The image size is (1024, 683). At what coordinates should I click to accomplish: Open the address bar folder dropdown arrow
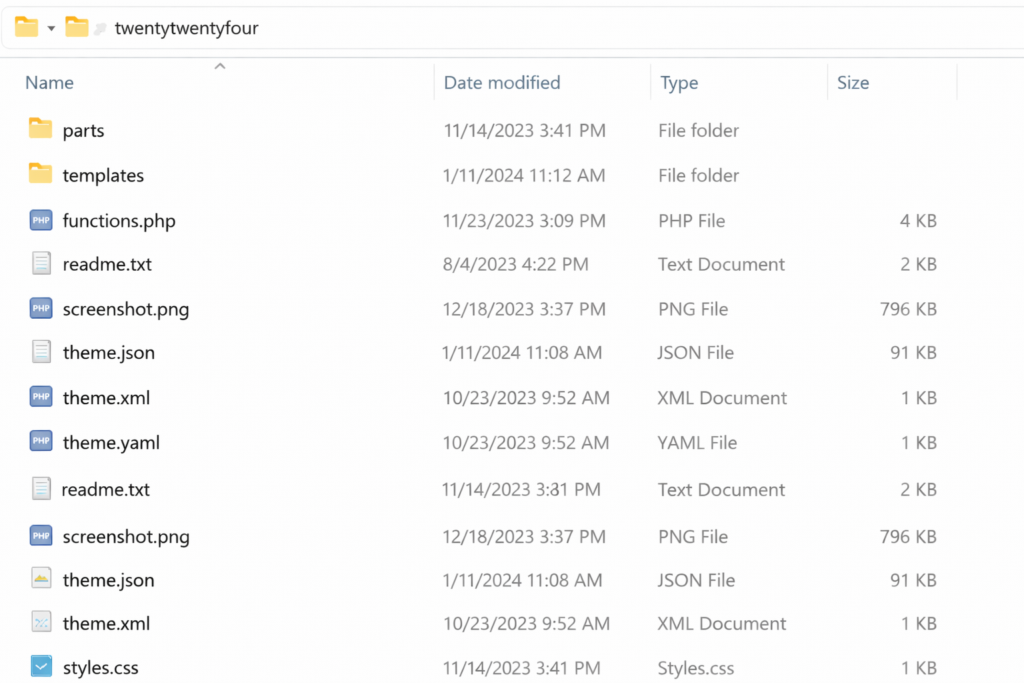[51, 28]
